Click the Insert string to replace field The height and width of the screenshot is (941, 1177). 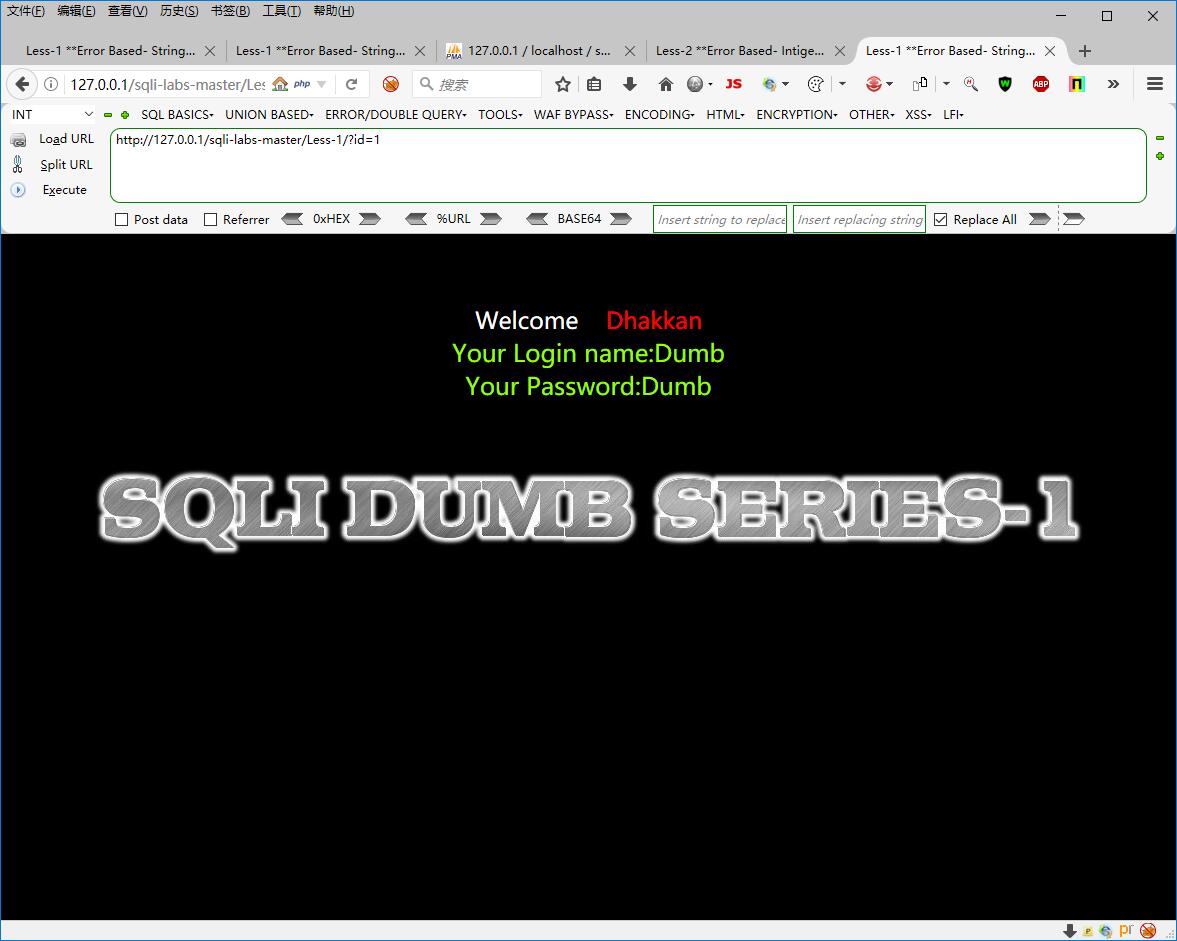[x=720, y=220]
